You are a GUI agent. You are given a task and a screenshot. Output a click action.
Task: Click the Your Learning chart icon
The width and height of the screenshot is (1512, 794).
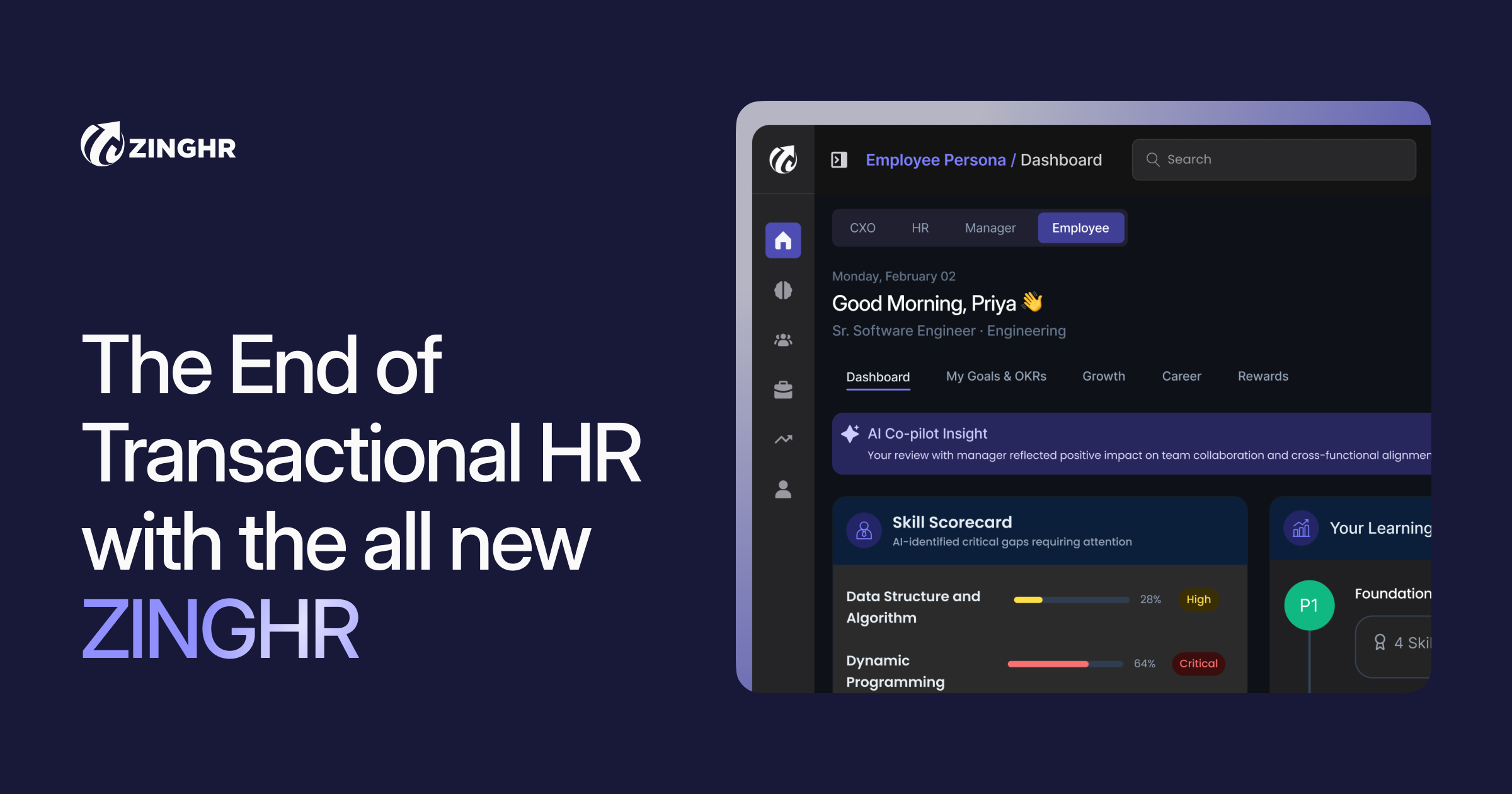click(1301, 528)
